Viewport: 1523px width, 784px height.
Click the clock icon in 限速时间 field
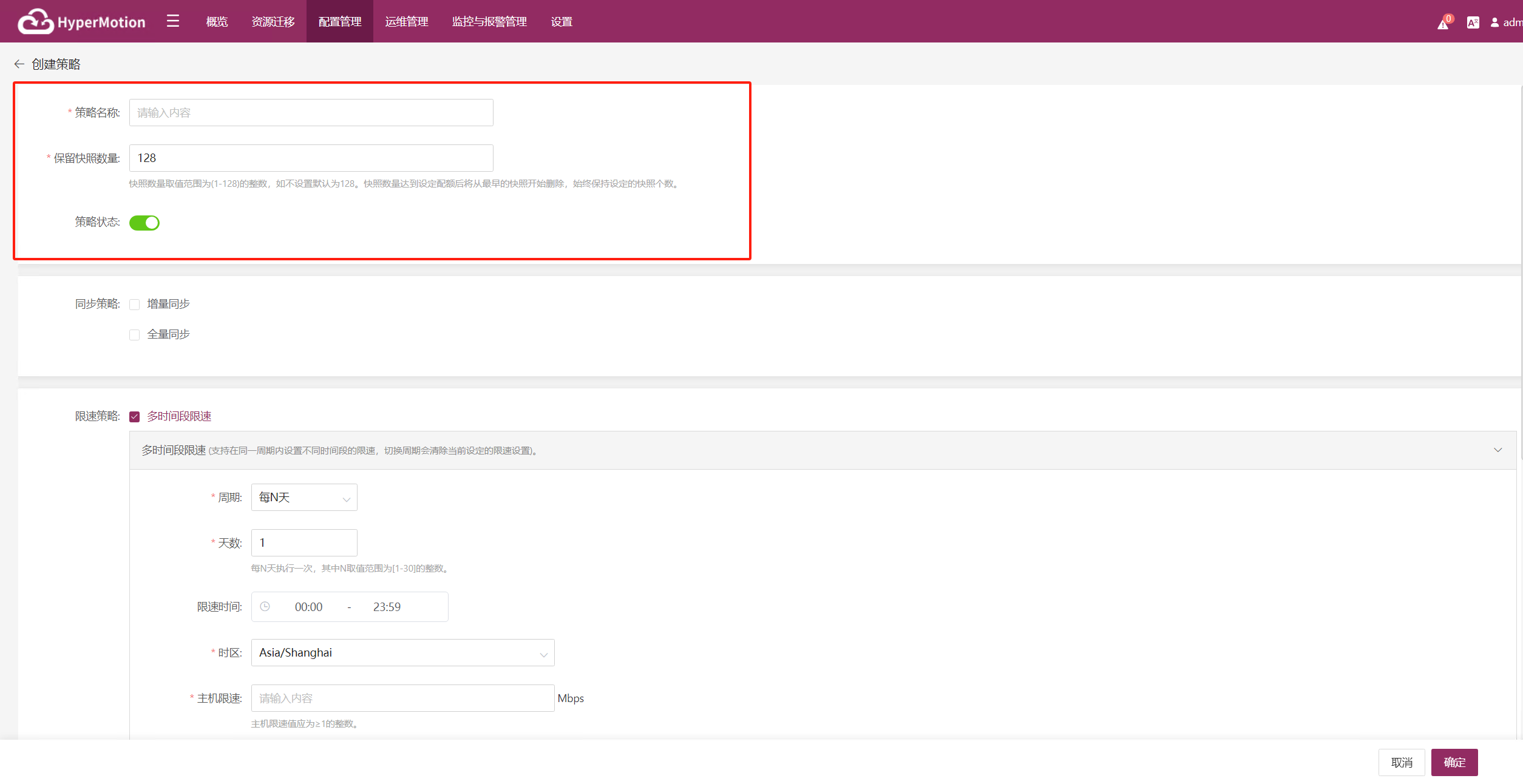coord(265,606)
